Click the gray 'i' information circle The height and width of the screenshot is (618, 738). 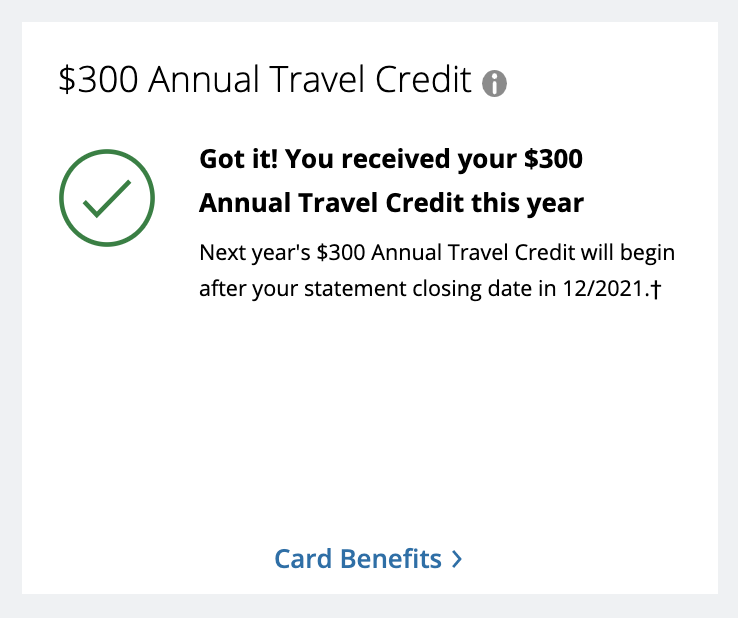pos(494,84)
